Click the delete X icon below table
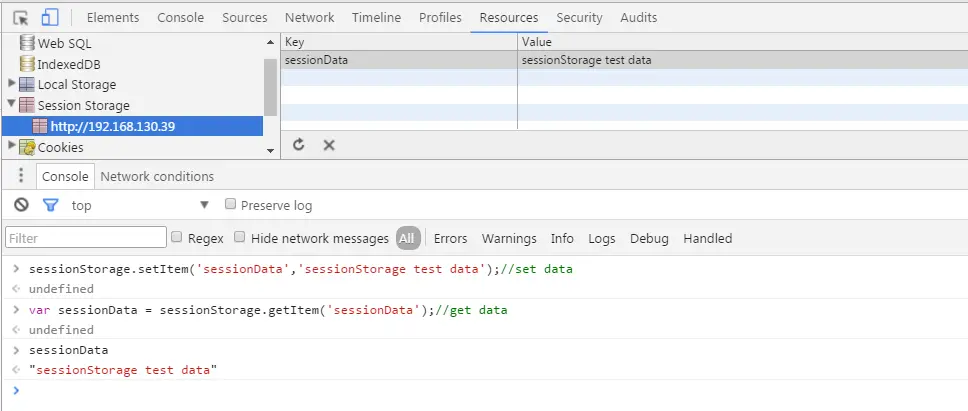This screenshot has height=411, width=968. point(329,145)
